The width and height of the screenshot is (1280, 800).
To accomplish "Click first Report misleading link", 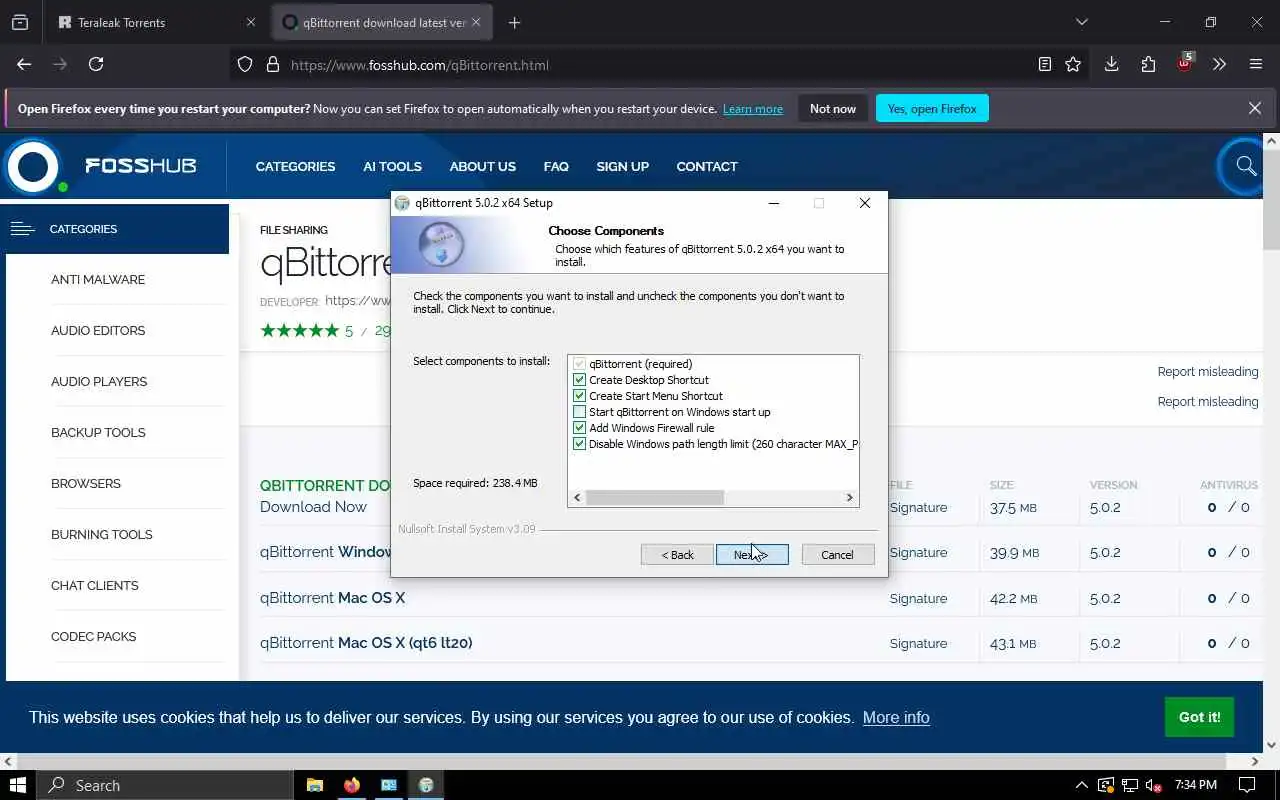I will pyautogui.click(x=1208, y=371).
